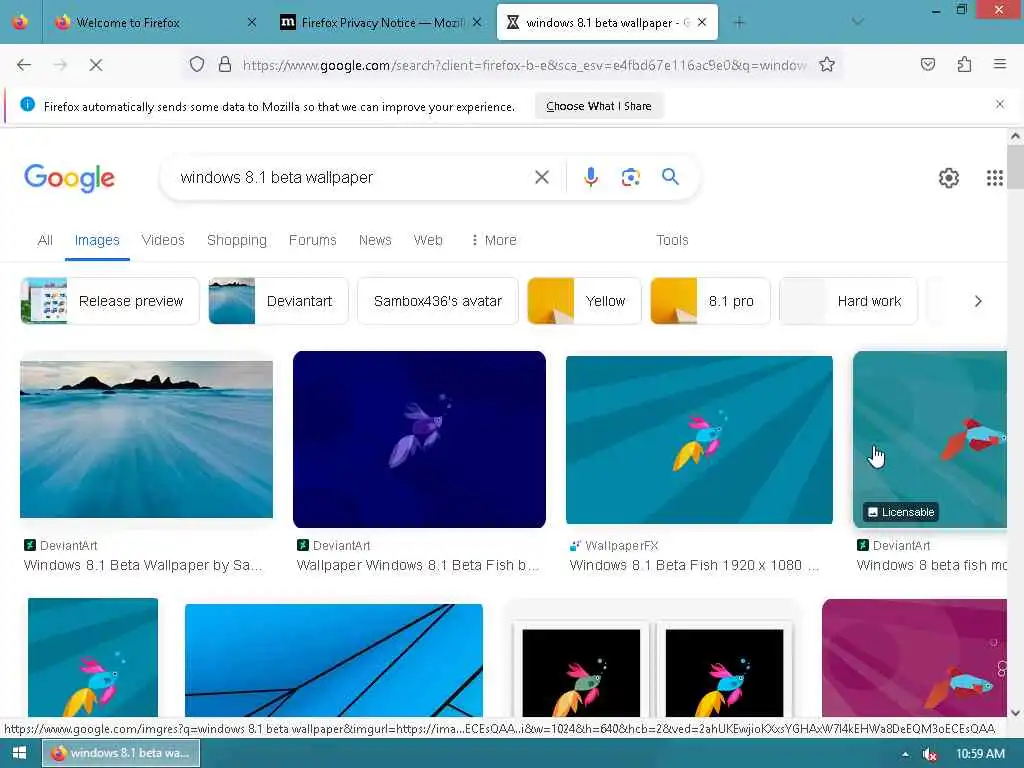Open the Windows Start button
The width and height of the screenshot is (1024, 768).
[19, 753]
